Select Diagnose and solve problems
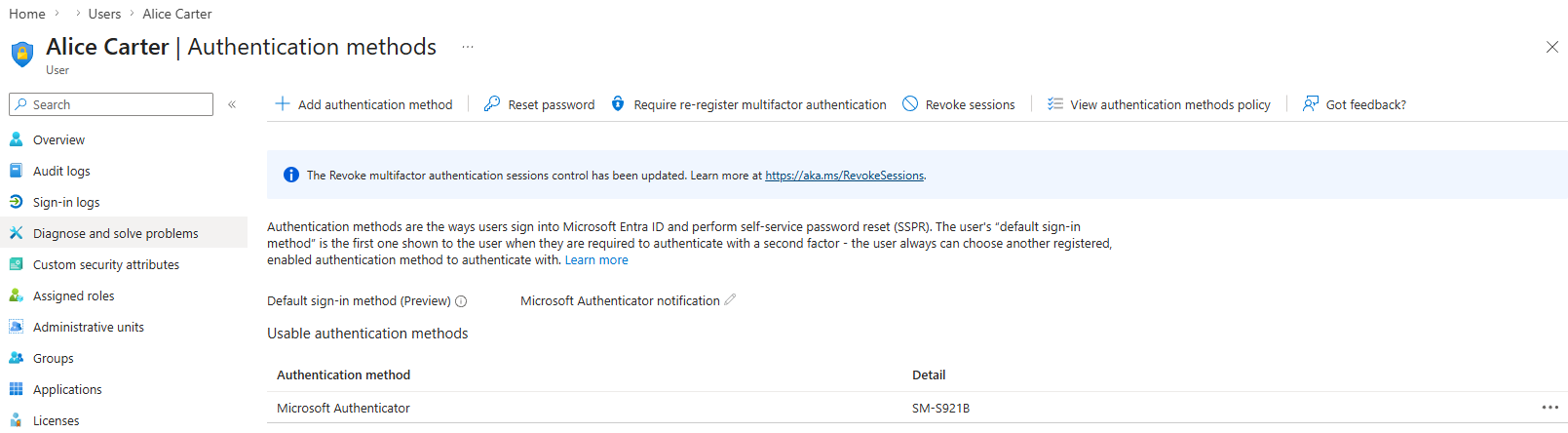 124,233
